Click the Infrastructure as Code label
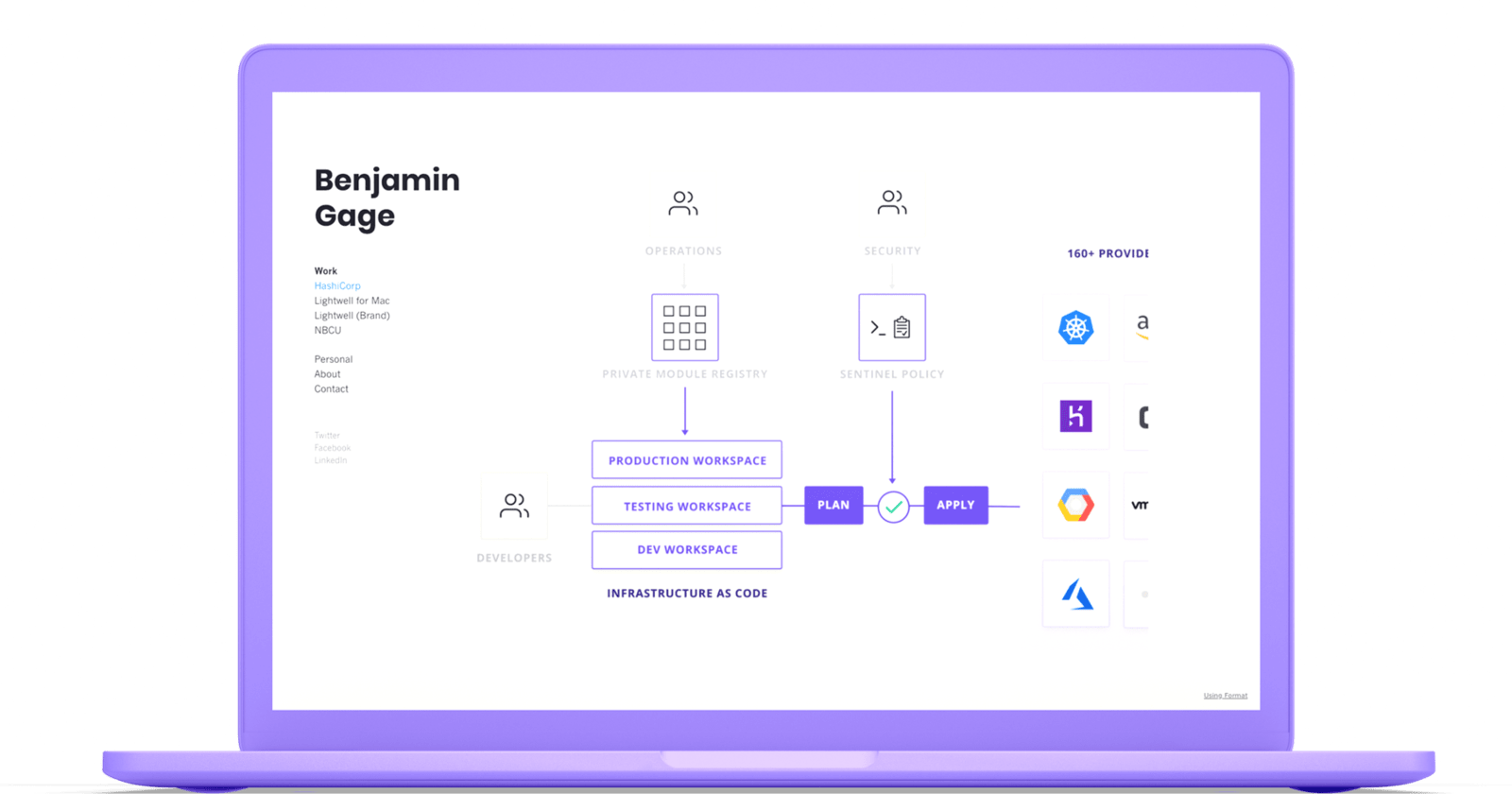Image resolution: width=1512 pixels, height=794 pixels. pyautogui.click(x=687, y=594)
